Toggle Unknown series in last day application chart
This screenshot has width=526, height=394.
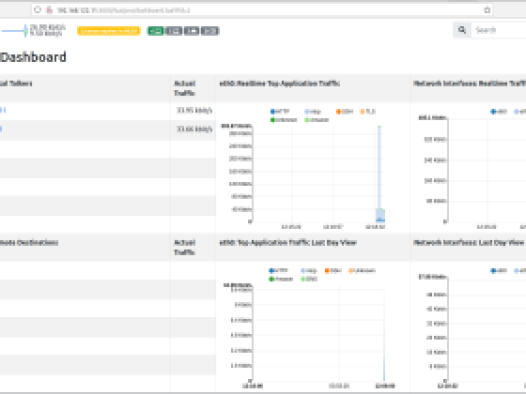point(362,271)
